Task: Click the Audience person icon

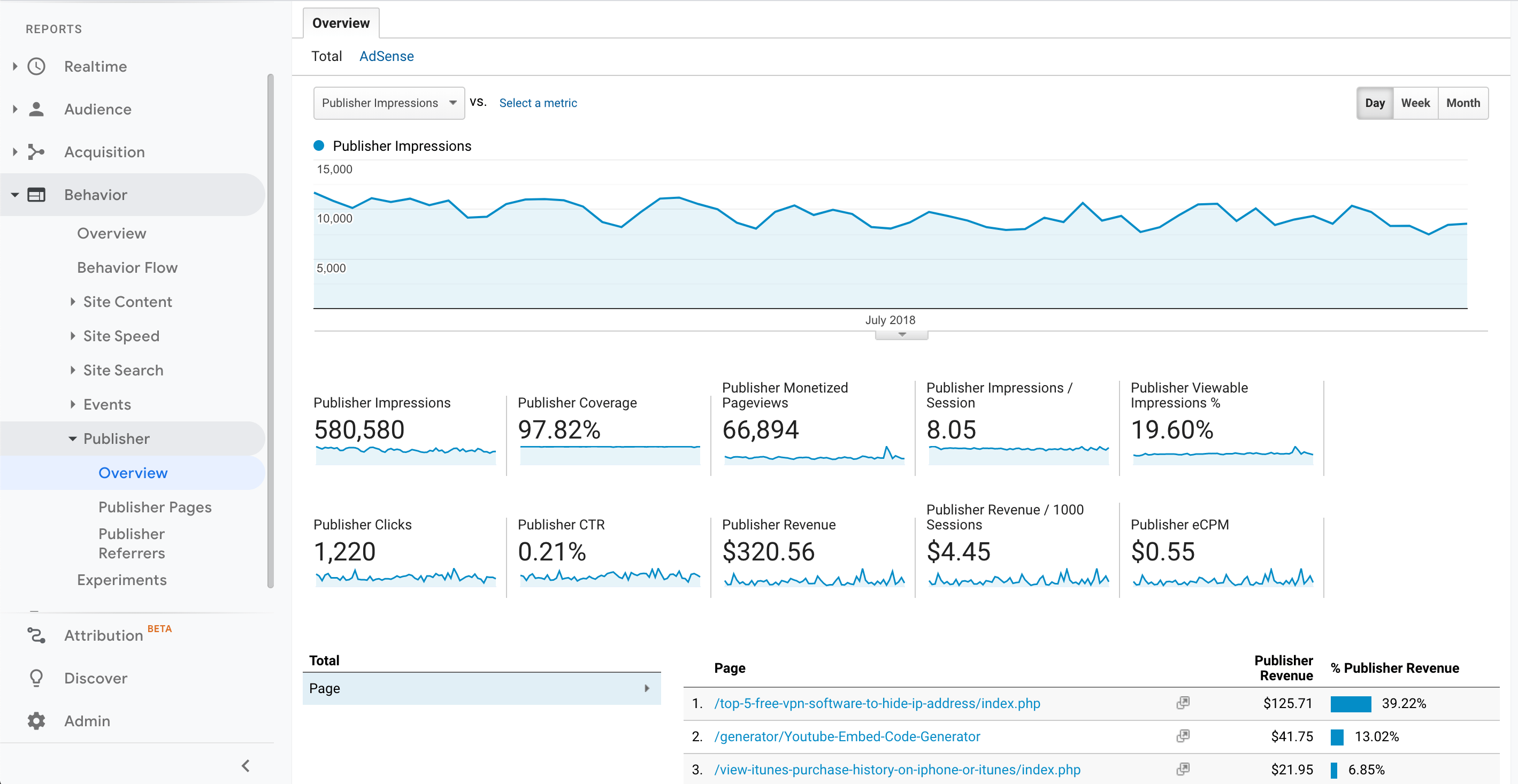Action: coord(36,110)
